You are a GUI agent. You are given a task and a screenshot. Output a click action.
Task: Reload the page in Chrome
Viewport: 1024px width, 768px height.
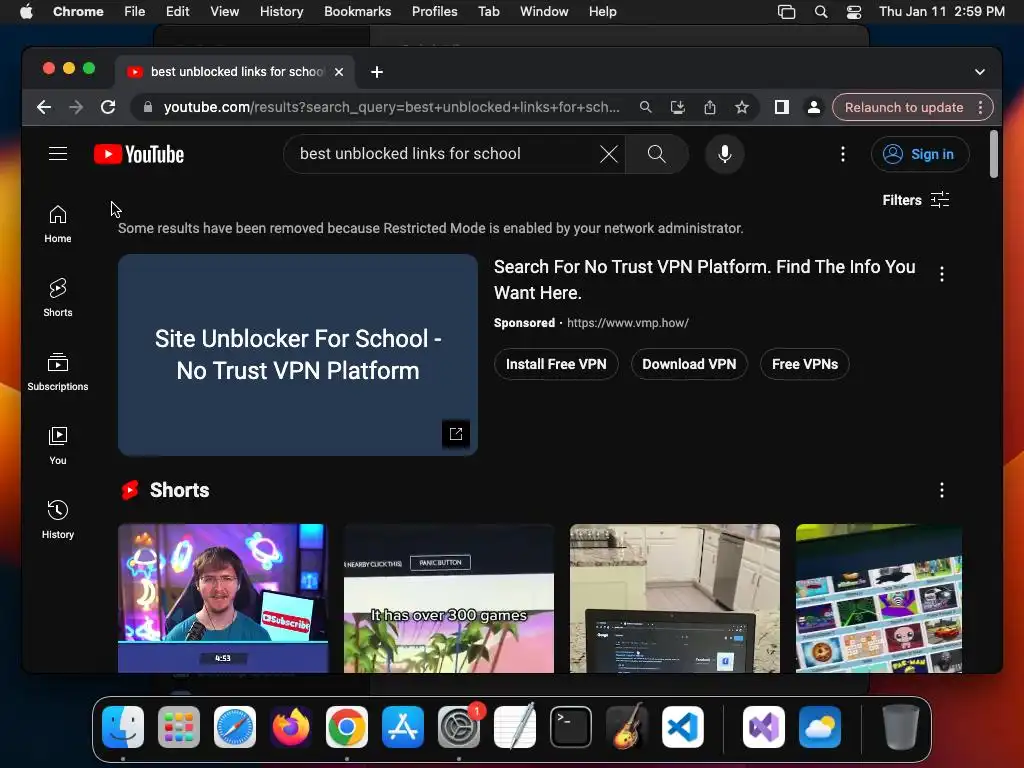point(108,107)
